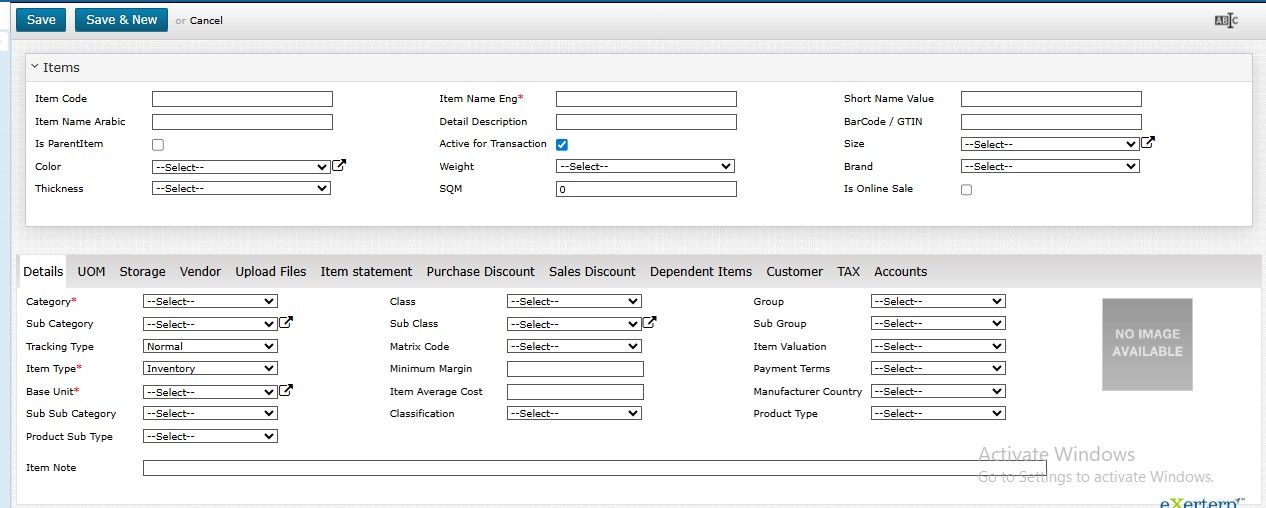Switch to the UOM tab
The height and width of the screenshot is (508, 1266).
click(x=91, y=272)
